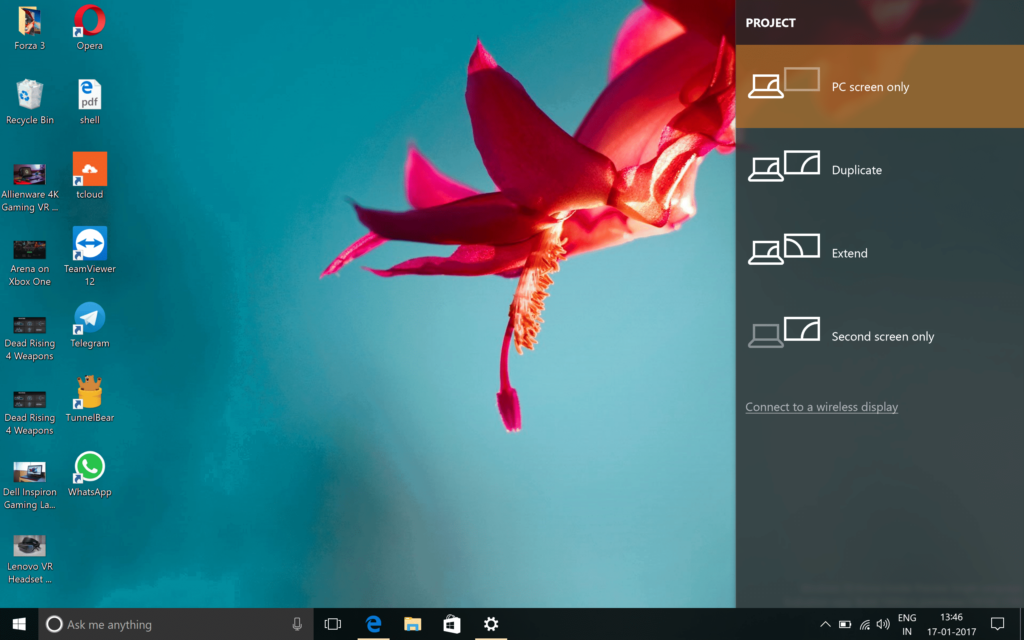The width and height of the screenshot is (1024, 640).
Task: Click the ENG IN language indicator
Action: pyautogui.click(x=906, y=624)
